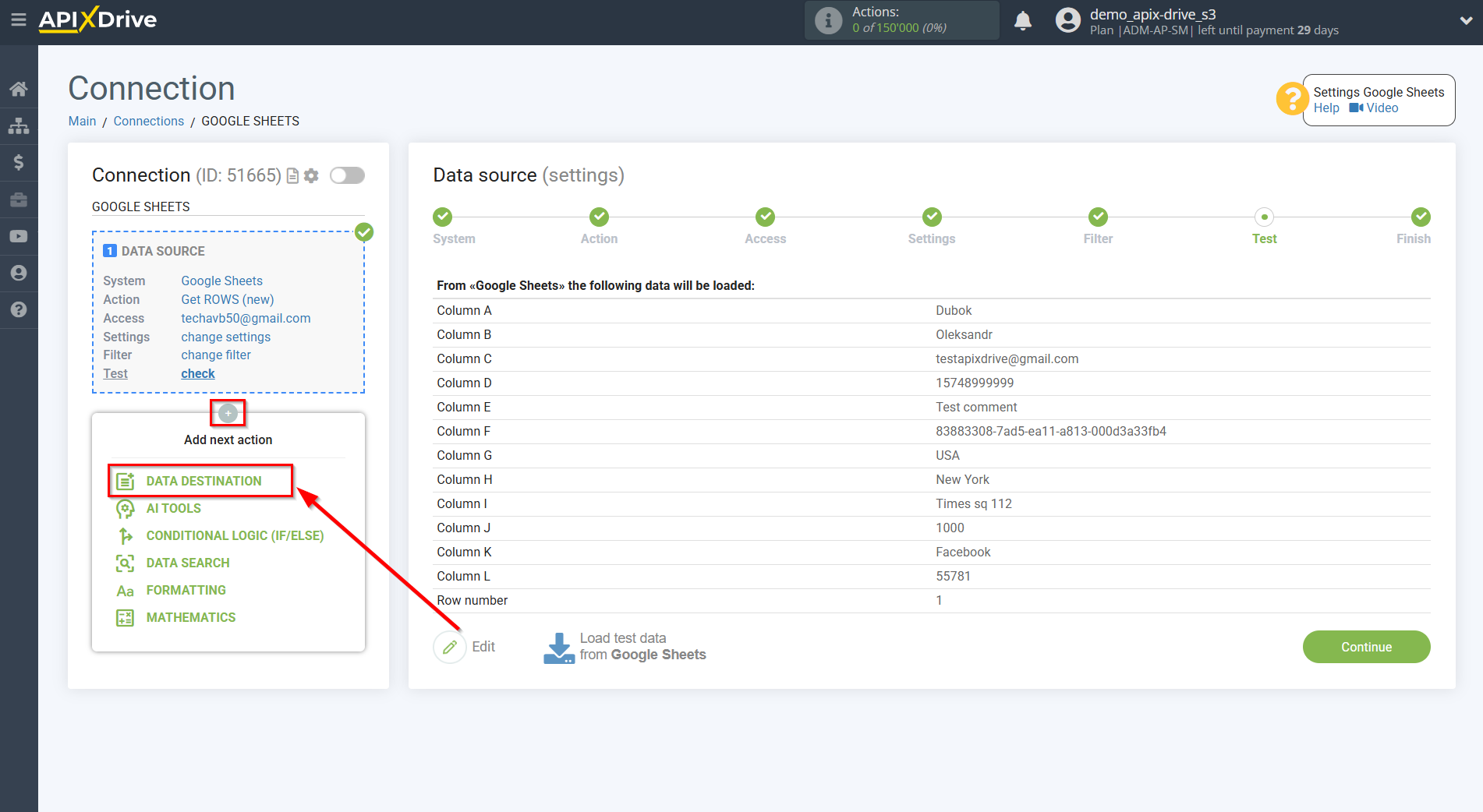Screen dimensions: 1483x812
Task: Select MATHEMATICS action
Action: click(191, 617)
